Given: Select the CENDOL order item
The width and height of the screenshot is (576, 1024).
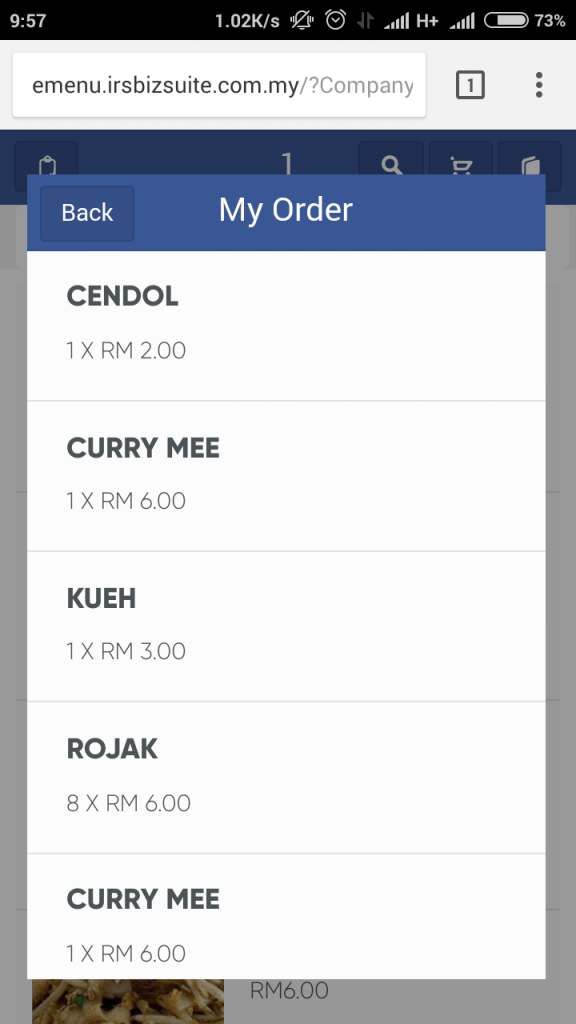Looking at the screenshot, I should (286, 326).
